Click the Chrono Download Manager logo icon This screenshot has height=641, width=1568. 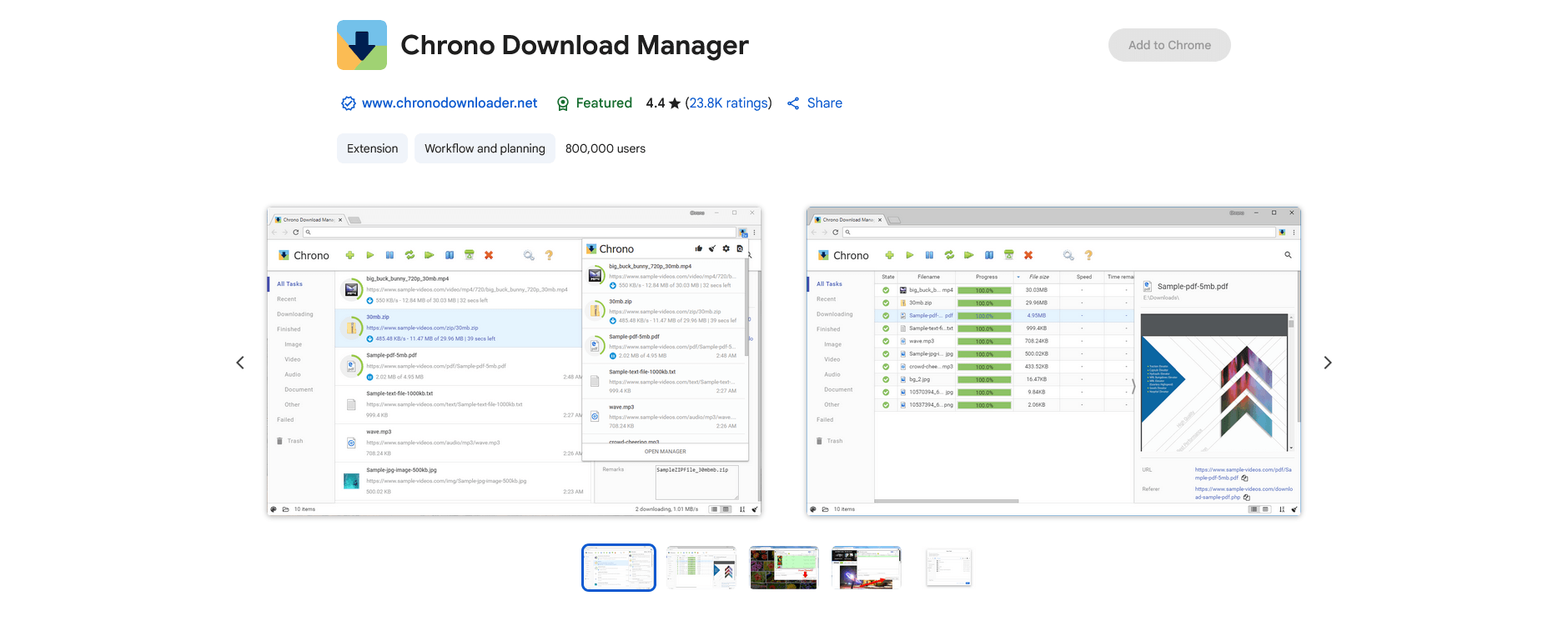pos(362,45)
